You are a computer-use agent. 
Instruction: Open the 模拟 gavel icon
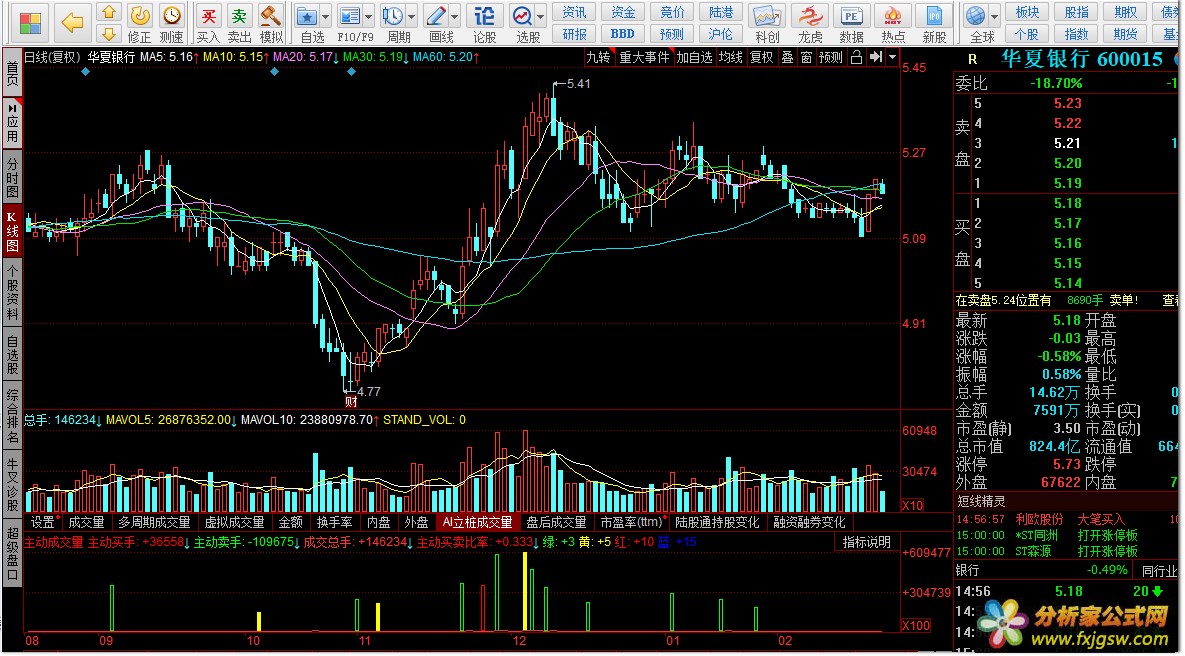click(x=271, y=15)
